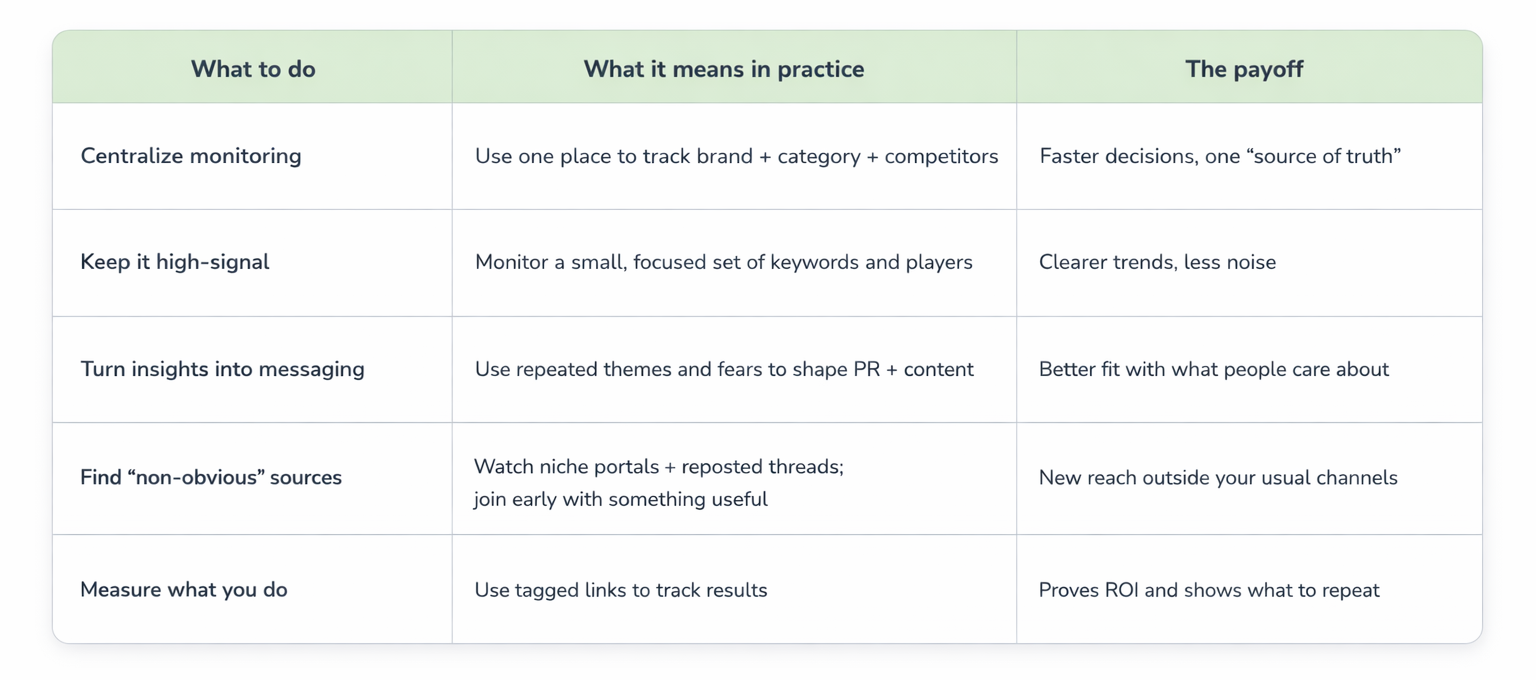Click "Monitor a small, focused set" cell
1536x680 pixels.
pyautogui.click(x=723, y=262)
